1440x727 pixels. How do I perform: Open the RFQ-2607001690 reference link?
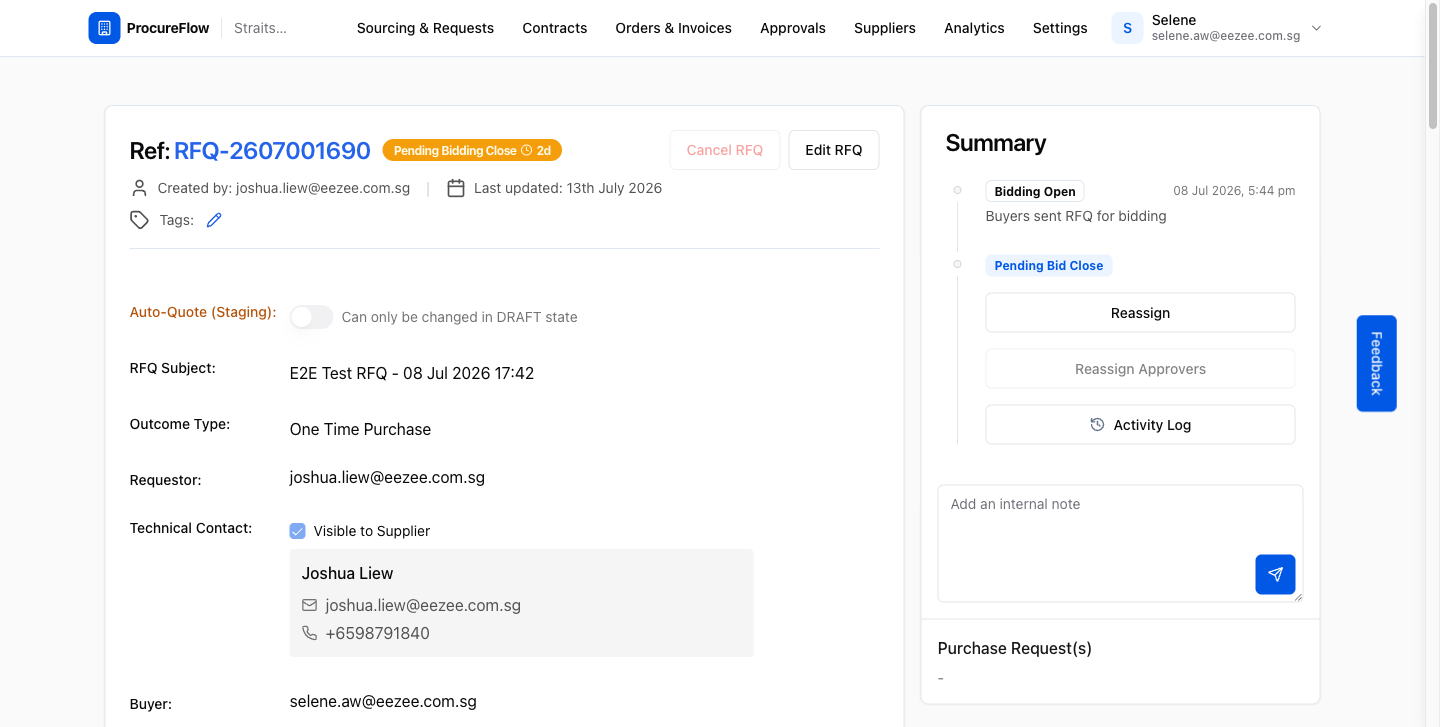pos(272,151)
